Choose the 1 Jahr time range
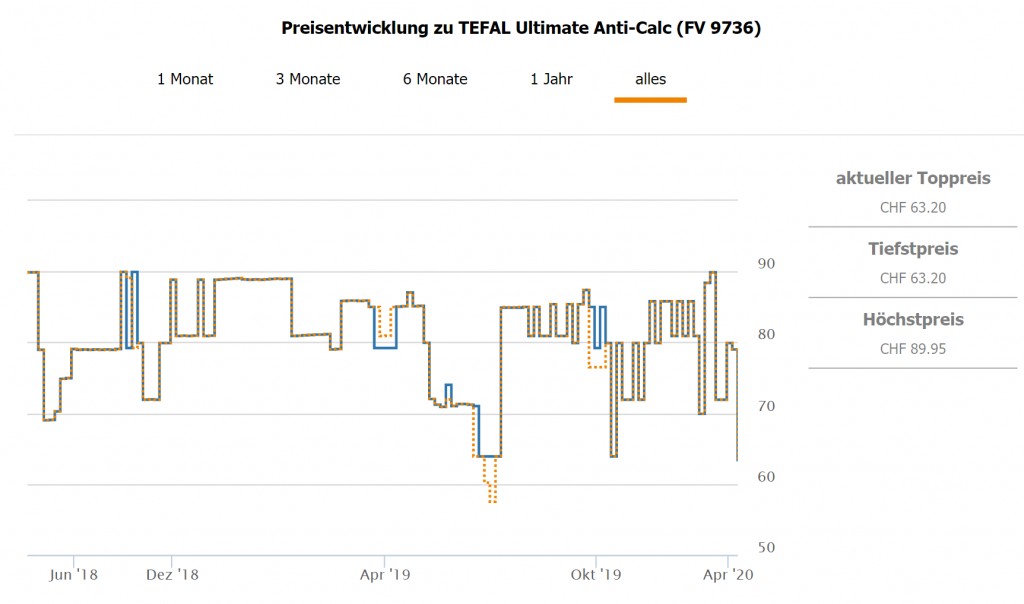This screenshot has height=604, width=1024. [551, 79]
